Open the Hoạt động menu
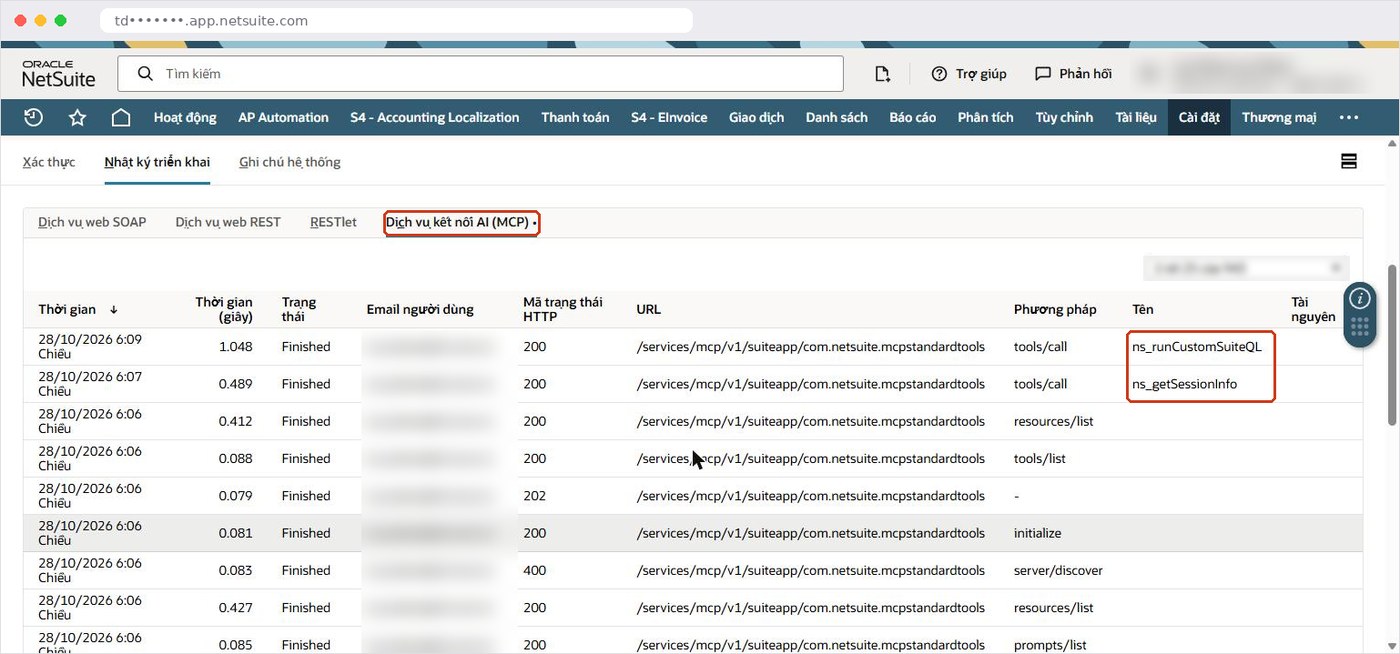The width and height of the screenshot is (1400, 654). tap(185, 117)
